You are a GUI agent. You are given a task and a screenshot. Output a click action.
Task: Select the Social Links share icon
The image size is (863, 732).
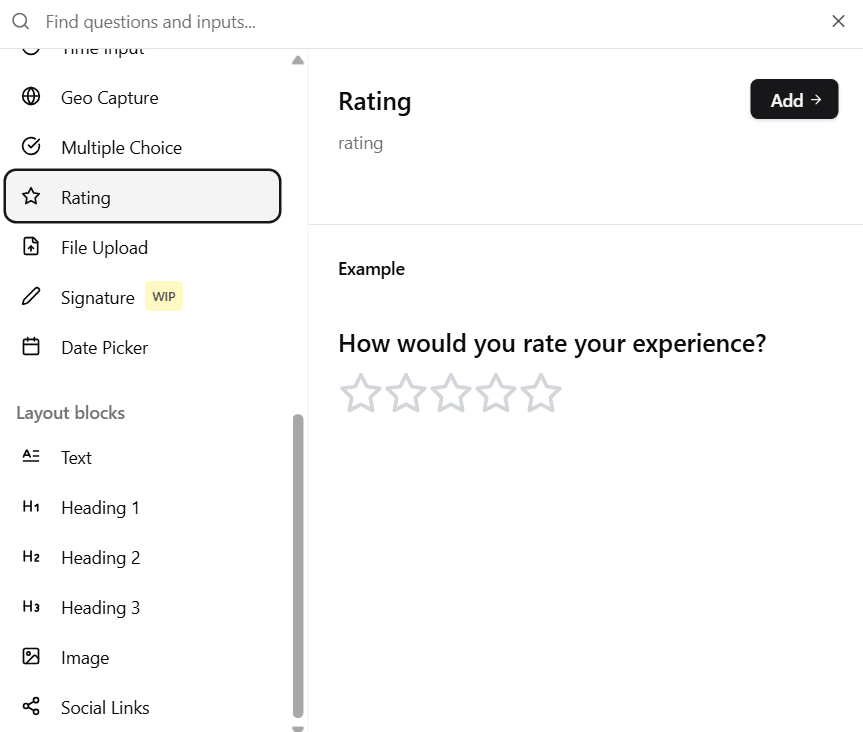coord(31,707)
